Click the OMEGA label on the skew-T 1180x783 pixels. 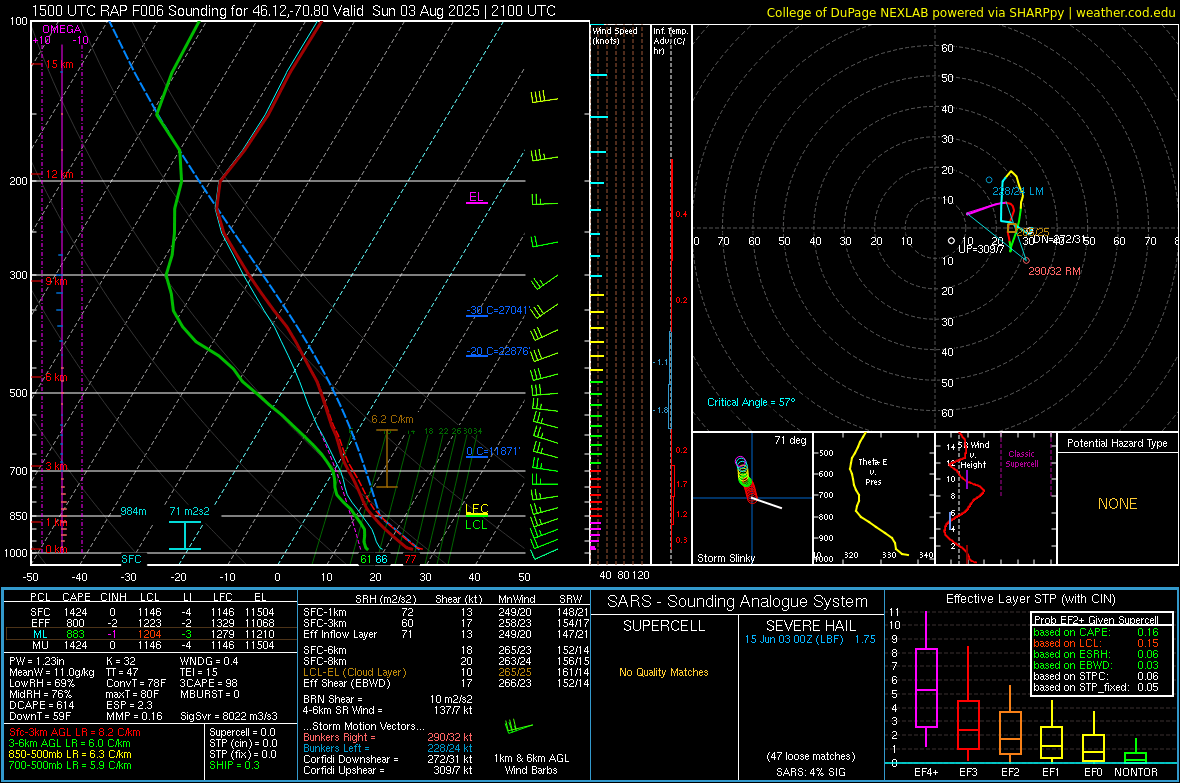coord(62,29)
